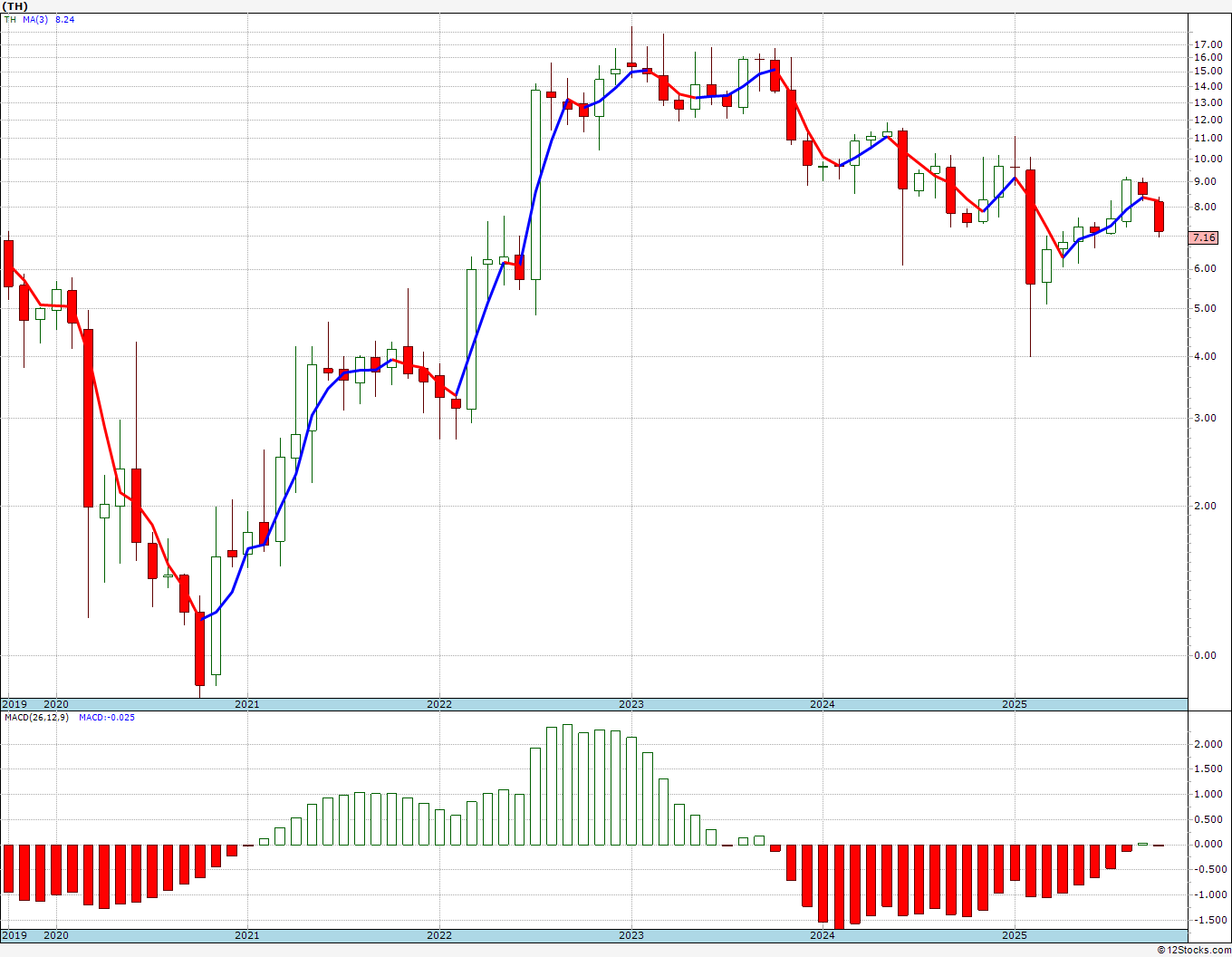
Task: Click the 16.00 price axis label
Action: 1208,57
